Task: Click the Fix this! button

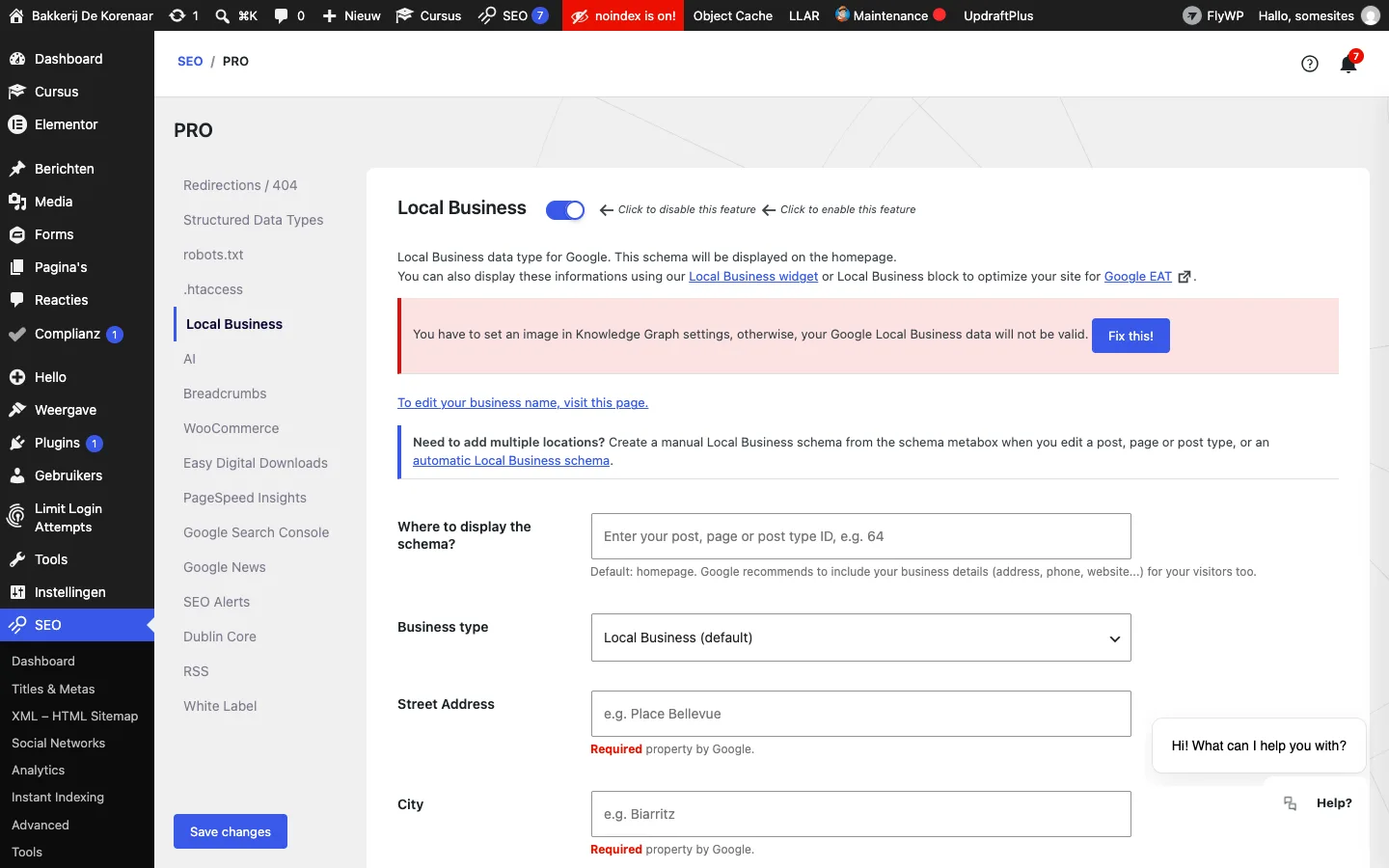Action: pyautogui.click(x=1130, y=336)
